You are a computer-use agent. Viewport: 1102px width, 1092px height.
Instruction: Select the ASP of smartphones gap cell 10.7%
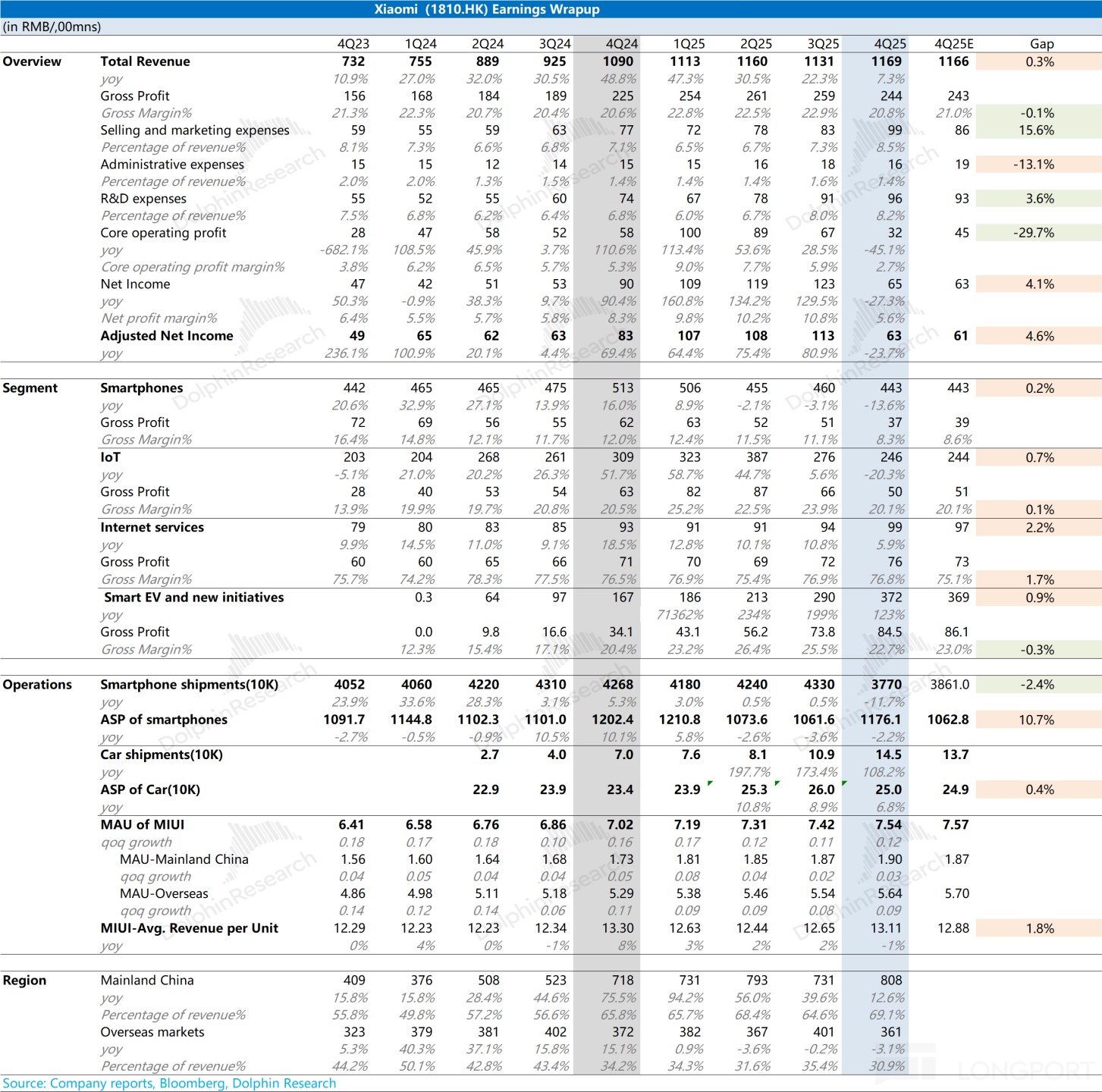pyautogui.click(x=1036, y=720)
